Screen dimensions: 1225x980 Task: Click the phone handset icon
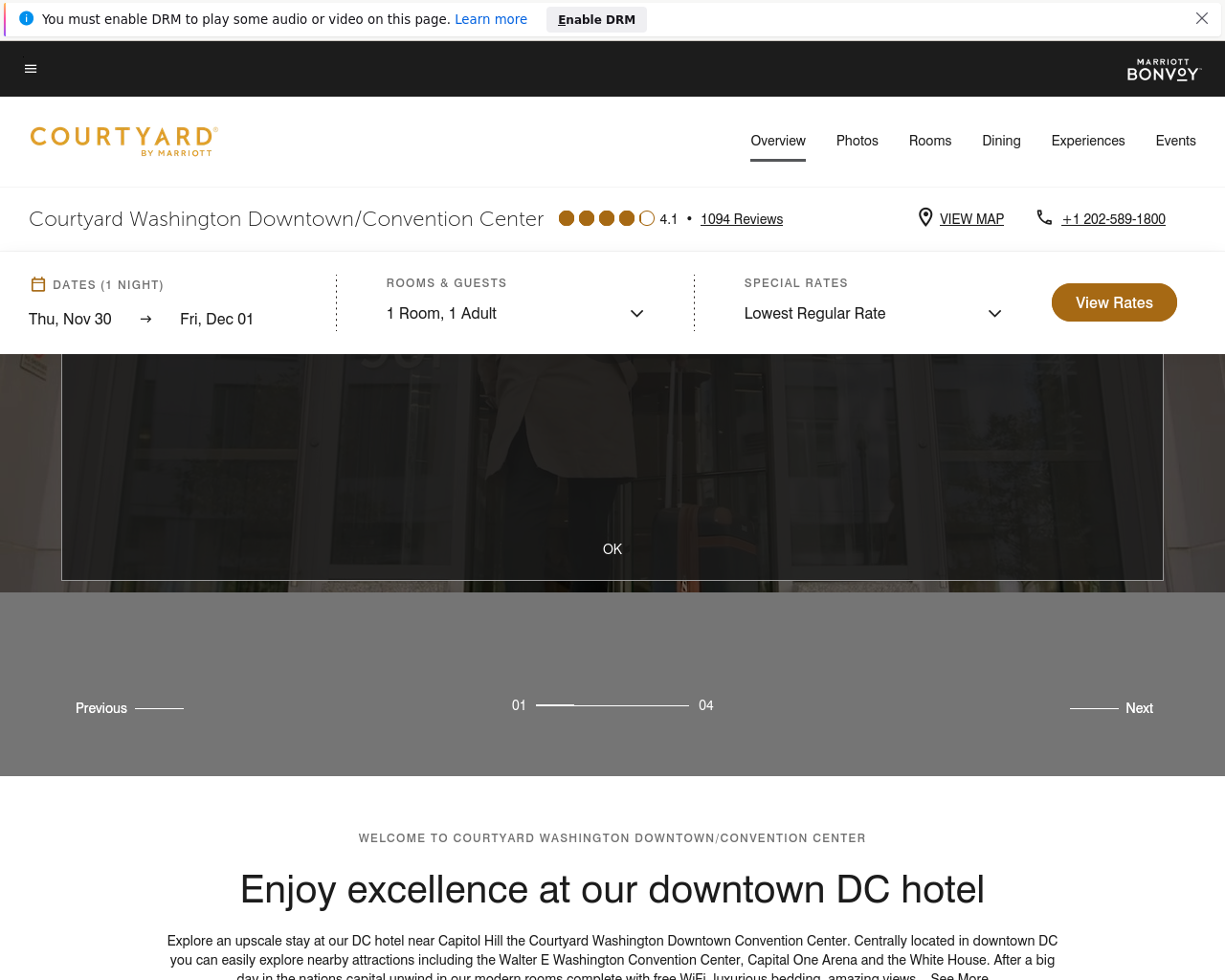coord(1044,217)
